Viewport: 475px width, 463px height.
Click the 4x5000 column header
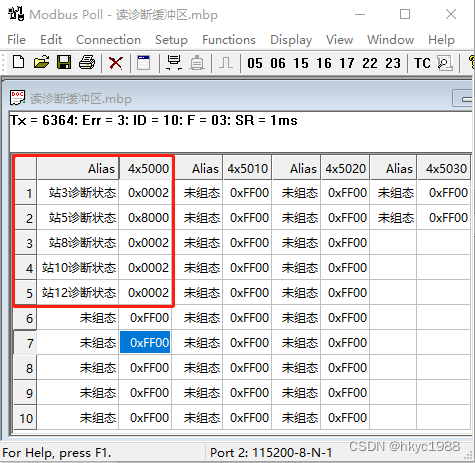(x=145, y=168)
